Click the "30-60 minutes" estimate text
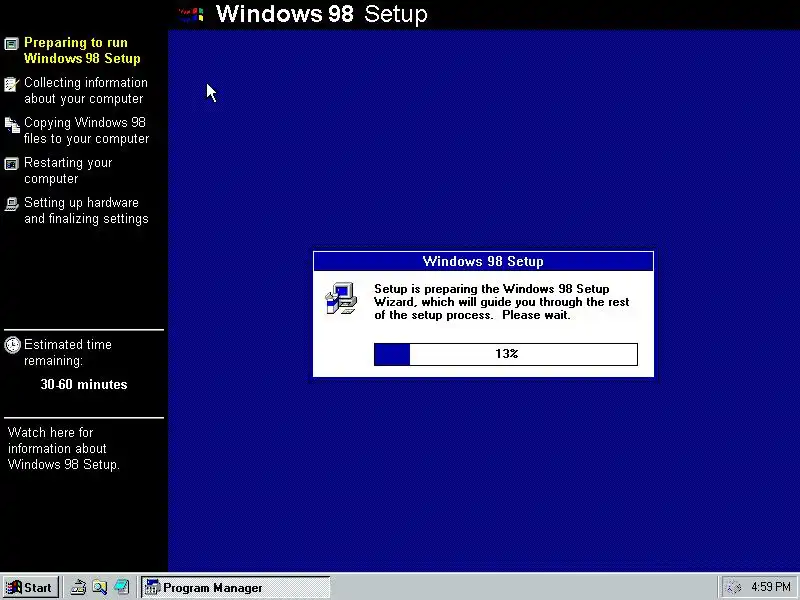Viewport: 800px width, 600px height. (84, 384)
